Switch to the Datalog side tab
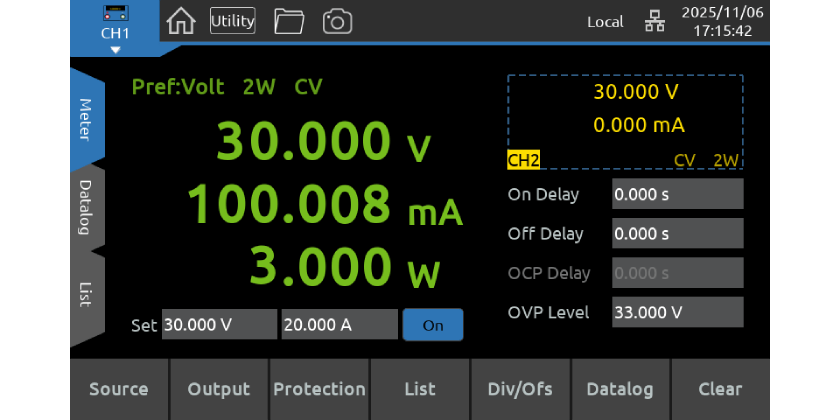This screenshot has width=840, height=420. click(86, 208)
